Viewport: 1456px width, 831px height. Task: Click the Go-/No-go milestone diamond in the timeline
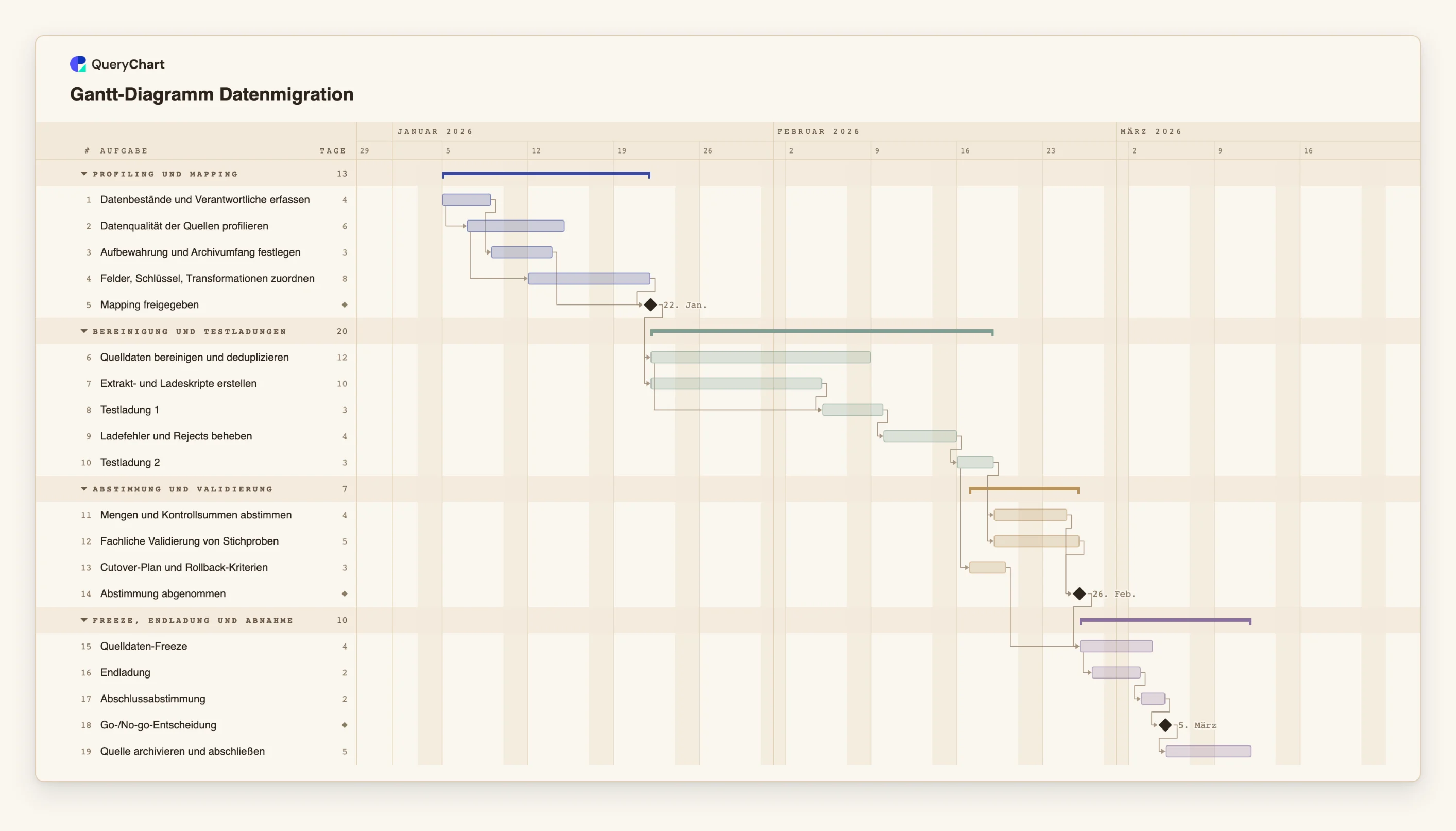(x=1165, y=725)
